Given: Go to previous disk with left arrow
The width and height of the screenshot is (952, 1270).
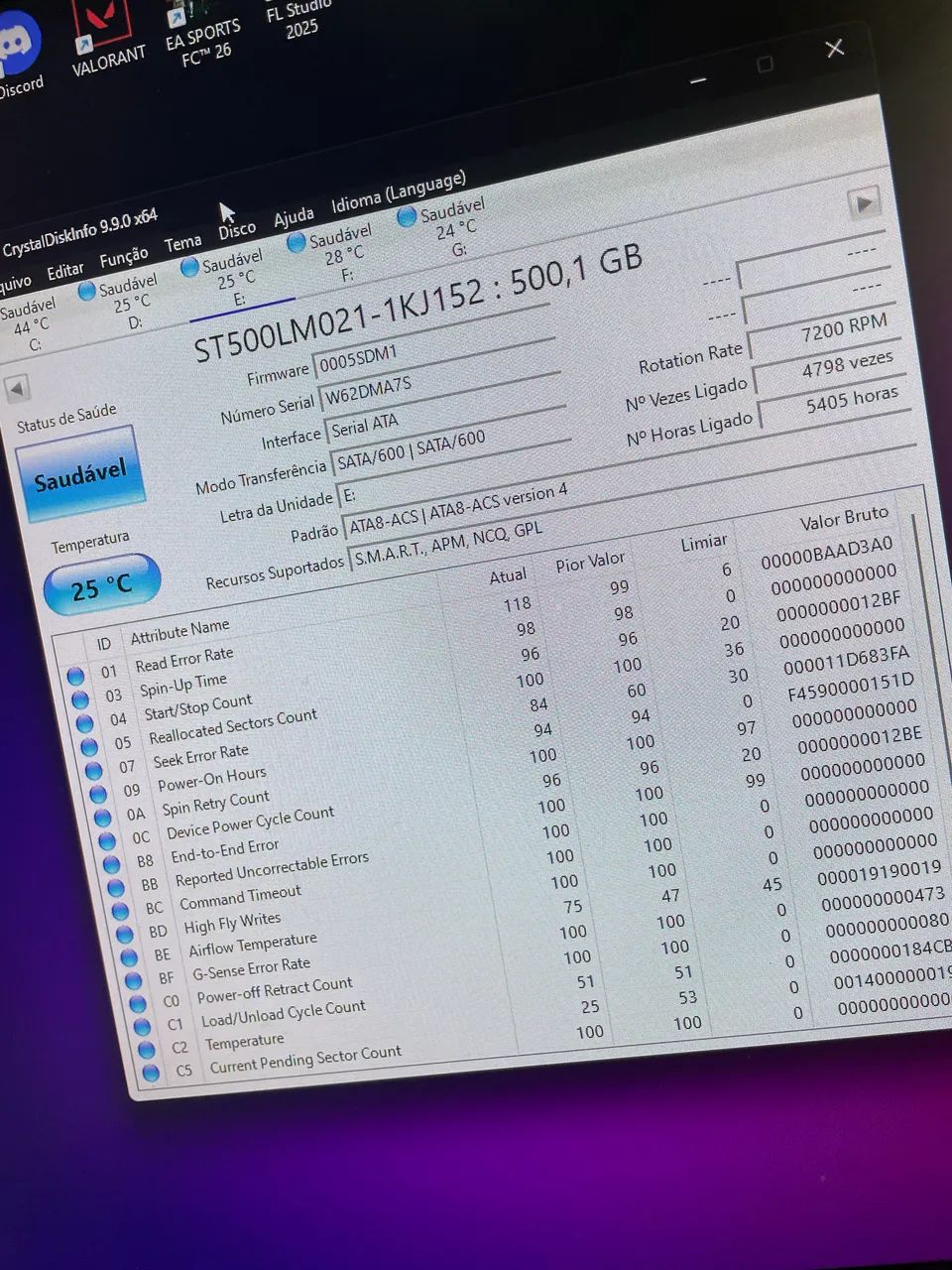Looking at the screenshot, I should pos(17,388).
